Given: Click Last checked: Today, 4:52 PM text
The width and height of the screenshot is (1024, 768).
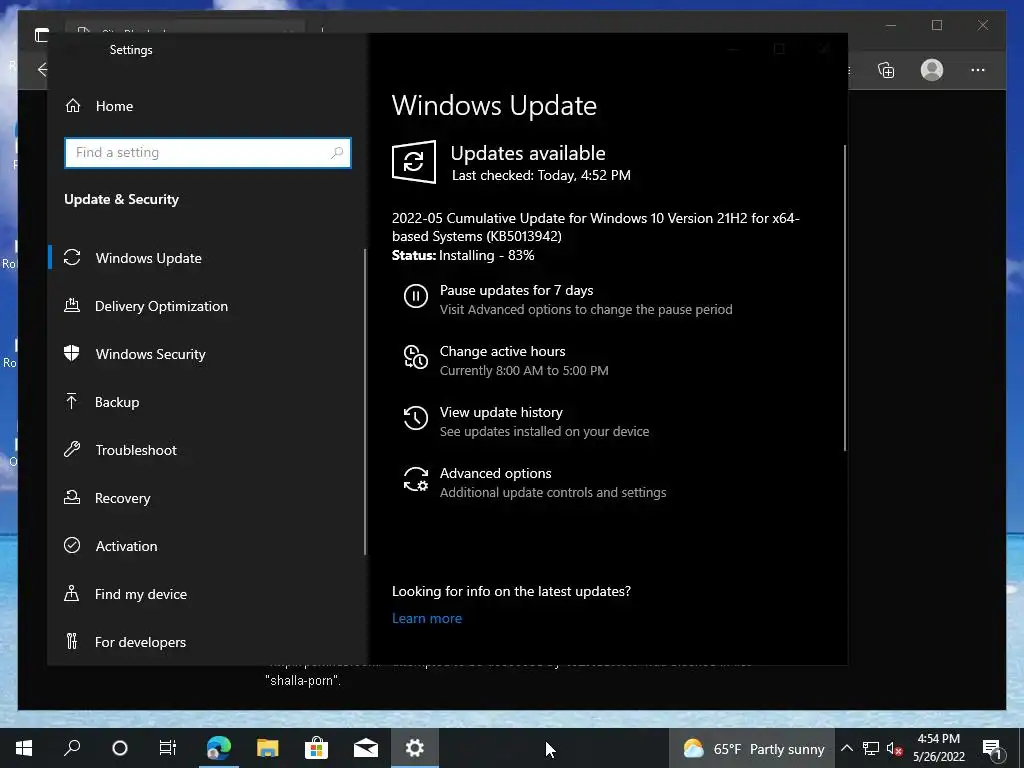Looking at the screenshot, I should click(541, 175).
